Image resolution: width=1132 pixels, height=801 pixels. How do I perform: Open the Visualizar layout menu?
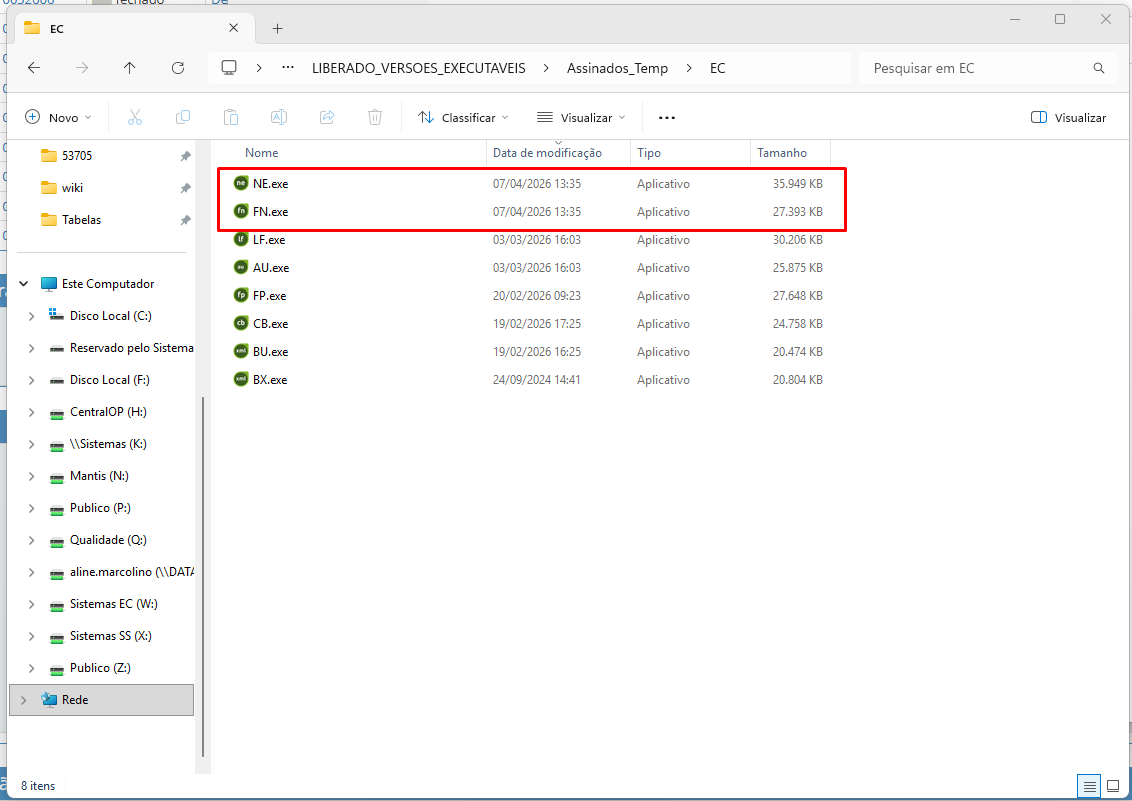tap(581, 118)
